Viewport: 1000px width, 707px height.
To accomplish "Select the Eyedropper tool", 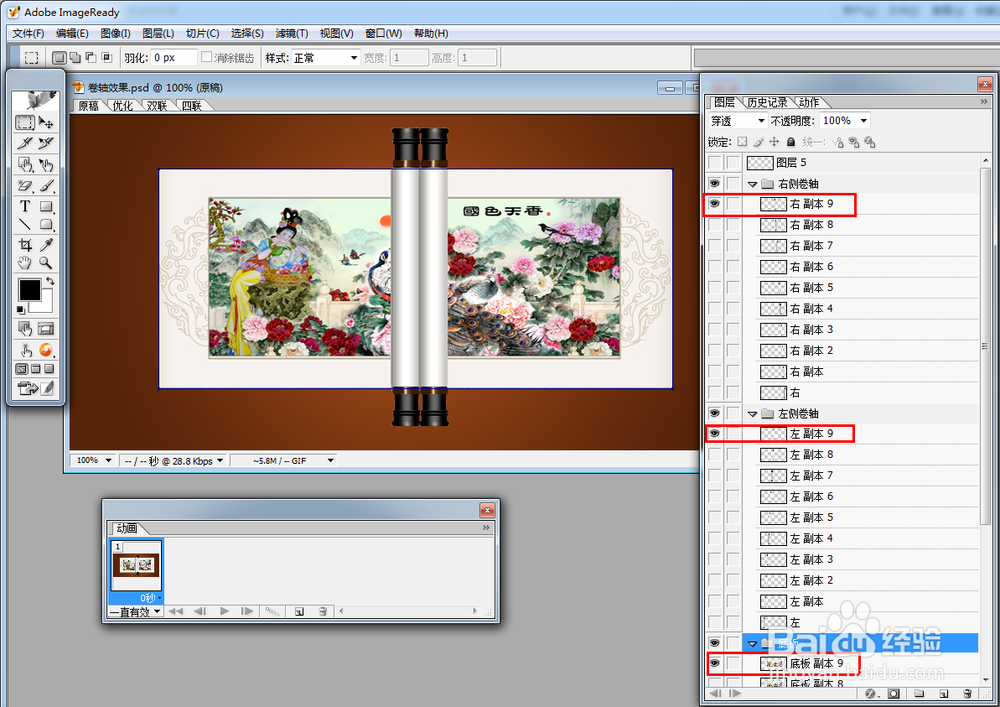I will click(x=46, y=245).
